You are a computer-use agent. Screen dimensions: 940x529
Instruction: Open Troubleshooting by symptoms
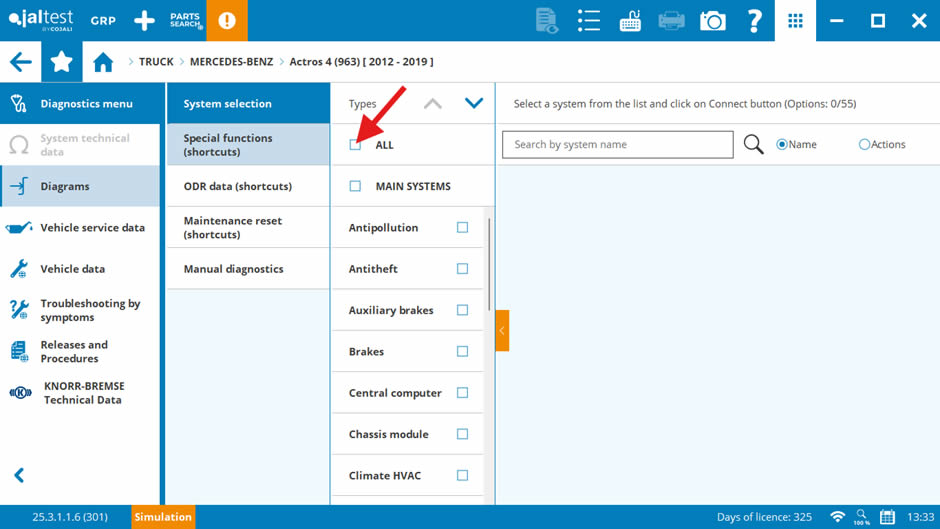[80, 310]
